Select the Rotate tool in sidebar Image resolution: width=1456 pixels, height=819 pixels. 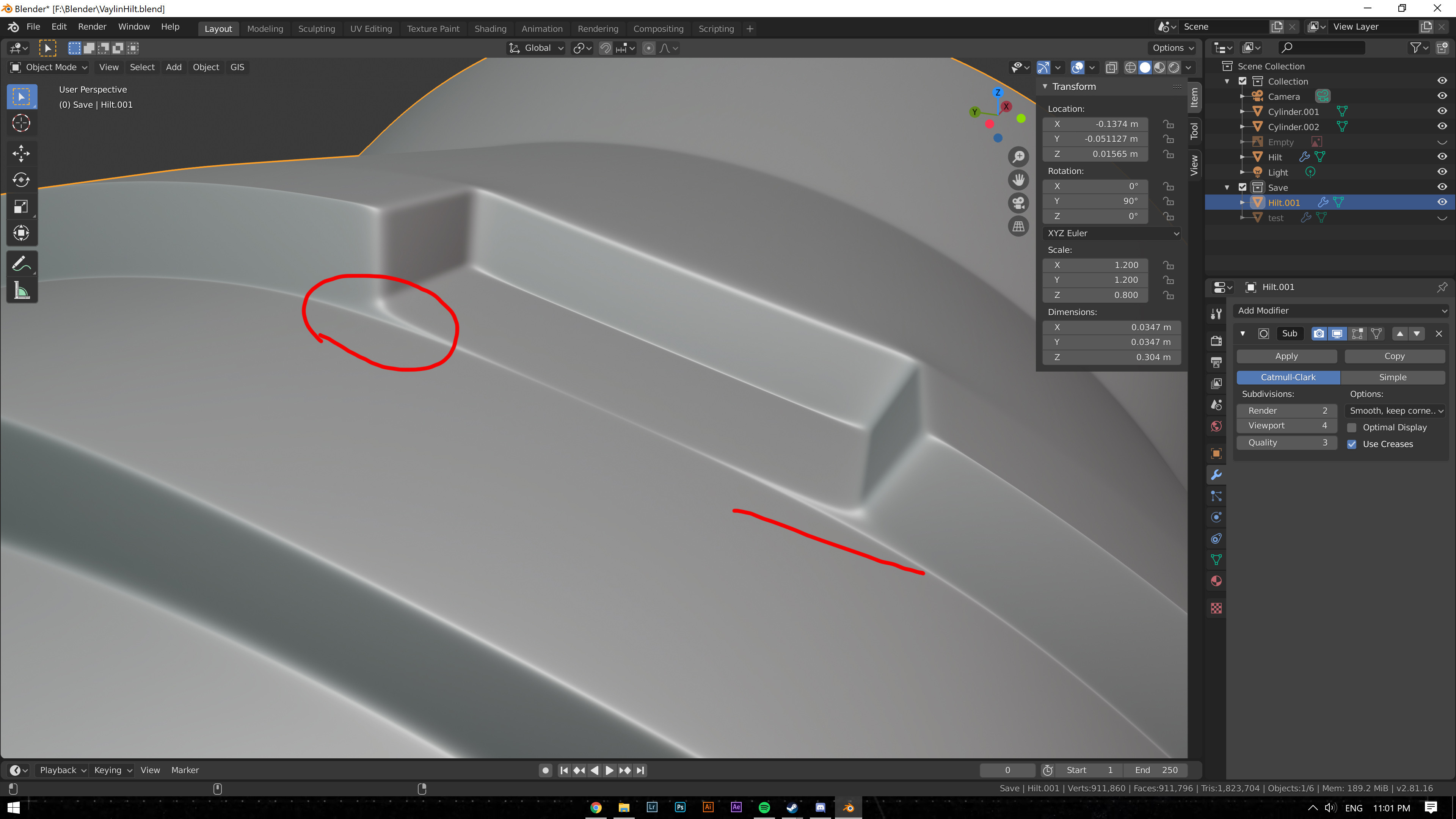(22, 179)
